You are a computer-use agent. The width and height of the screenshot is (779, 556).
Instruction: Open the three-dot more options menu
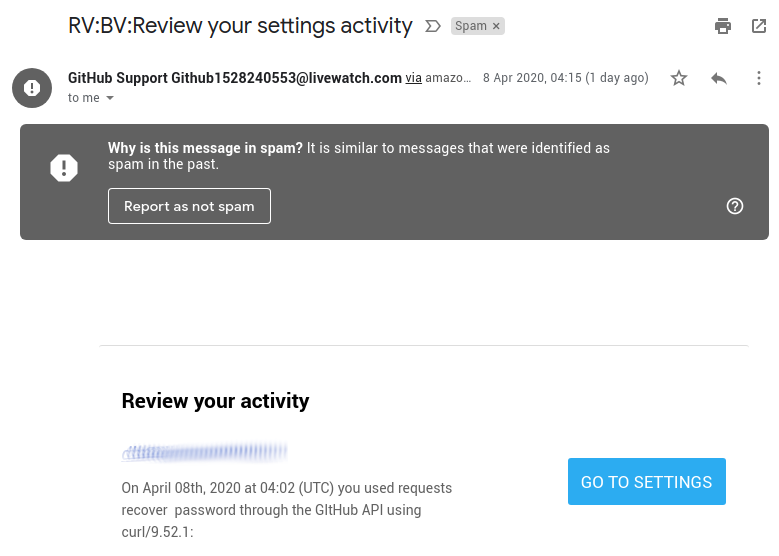(x=758, y=78)
